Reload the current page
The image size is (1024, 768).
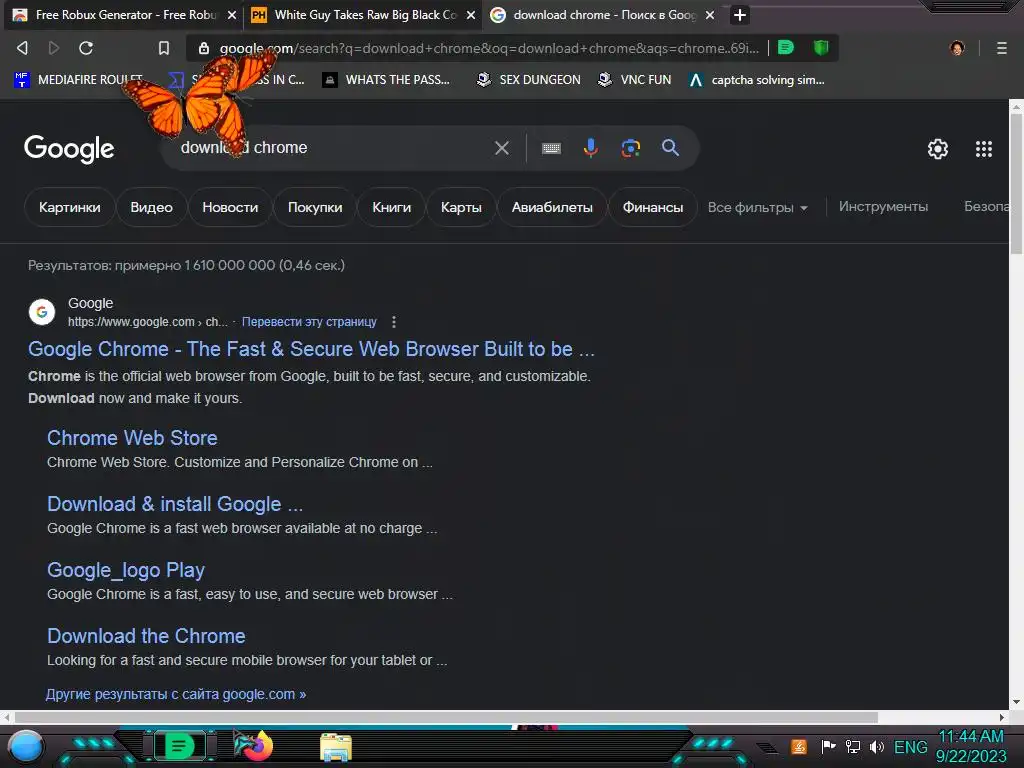(x=86, y=48)
